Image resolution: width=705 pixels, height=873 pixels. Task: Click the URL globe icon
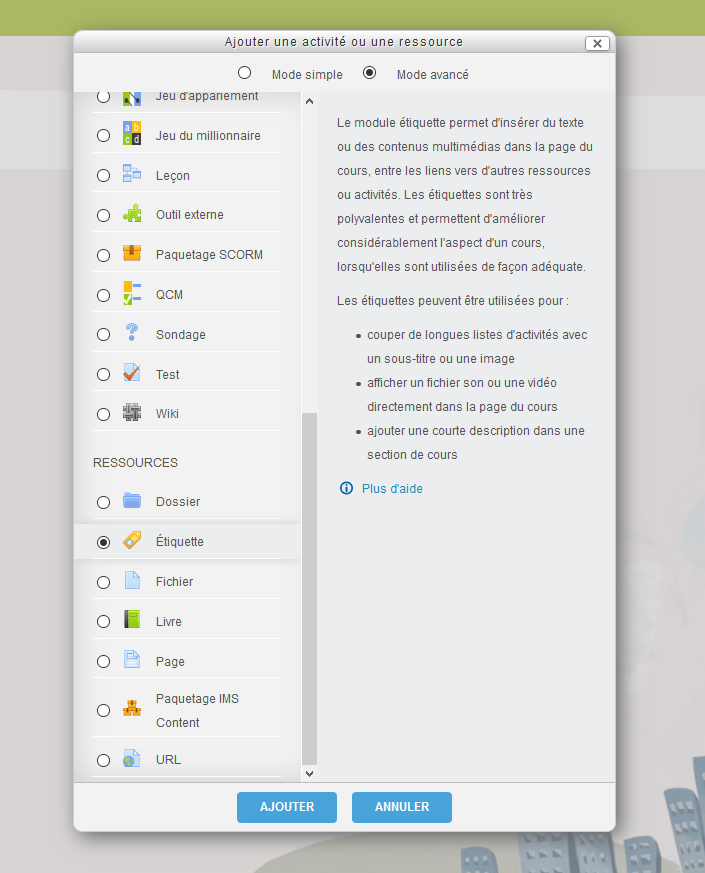(132, 759)
